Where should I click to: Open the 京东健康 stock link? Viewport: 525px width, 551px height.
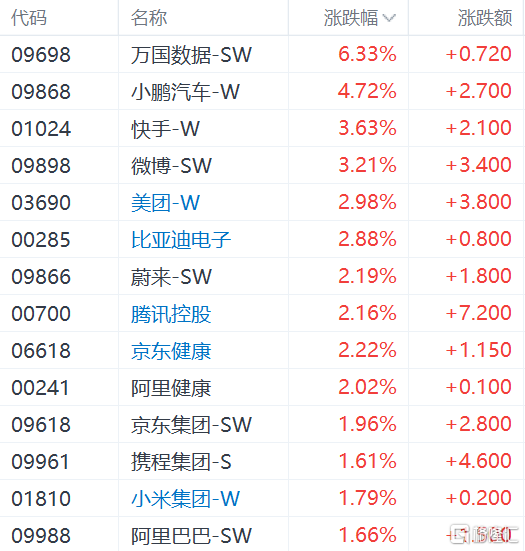point(171,351)
